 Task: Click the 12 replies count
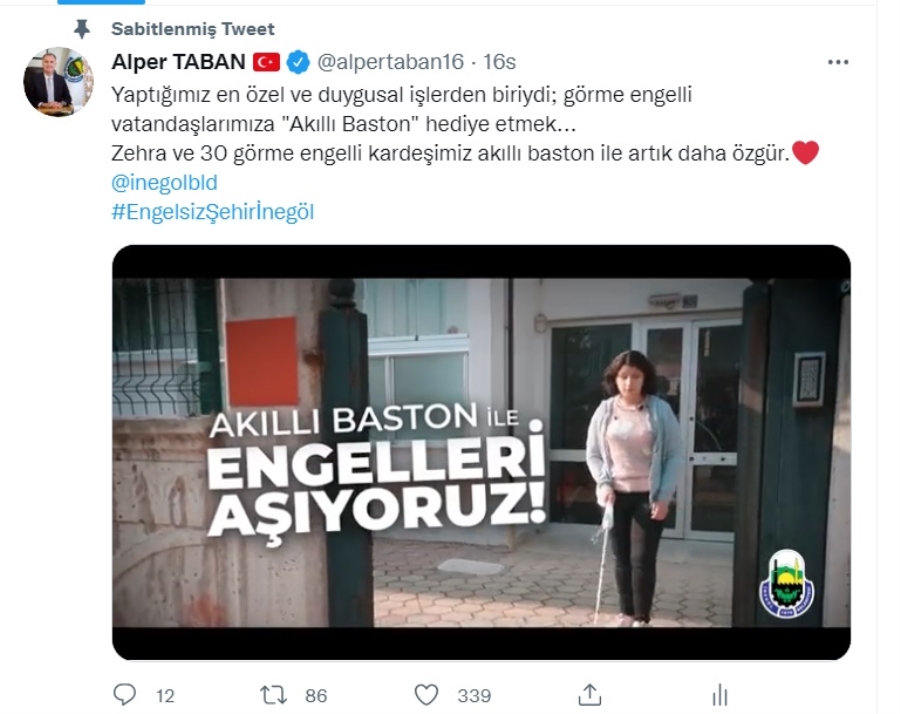coord(165,696)
